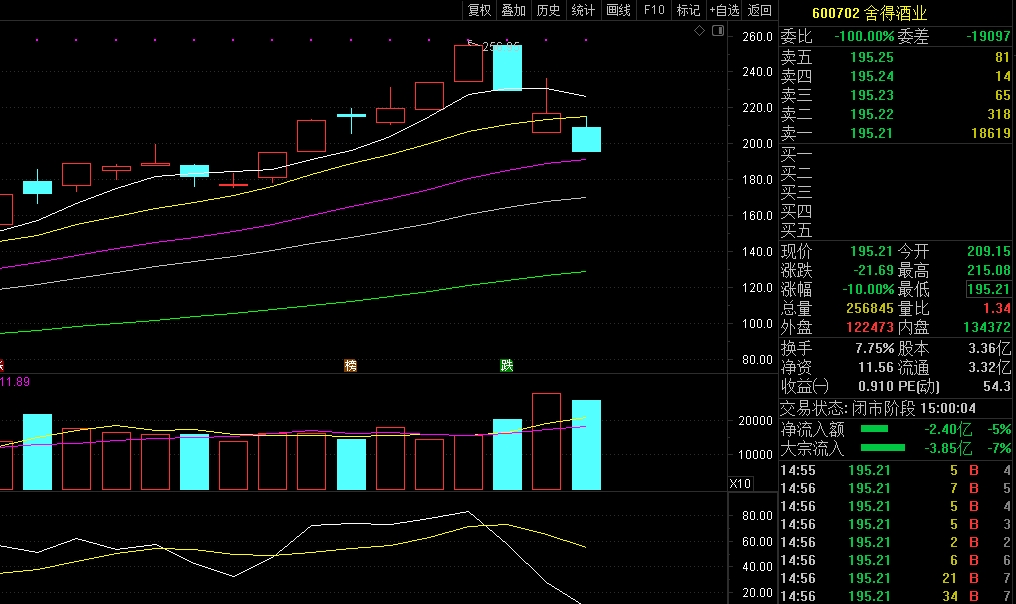Click the 涨幅 percent value -10.00%
The height and width of the screenshot is (604, 1016).
[x=868, y=289]
